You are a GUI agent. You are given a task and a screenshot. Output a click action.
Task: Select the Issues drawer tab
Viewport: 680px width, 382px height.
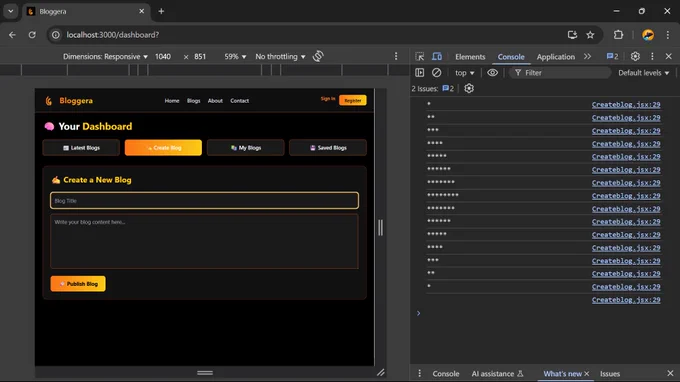(610, 373)
